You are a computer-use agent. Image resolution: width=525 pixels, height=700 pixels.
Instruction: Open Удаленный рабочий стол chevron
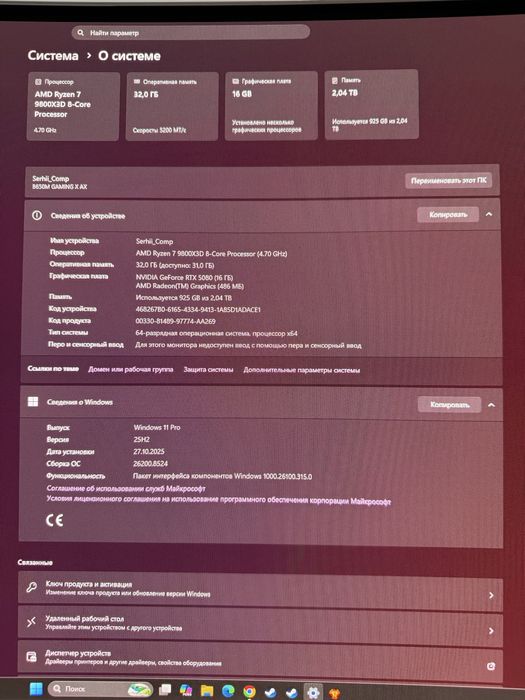point(491,631)
